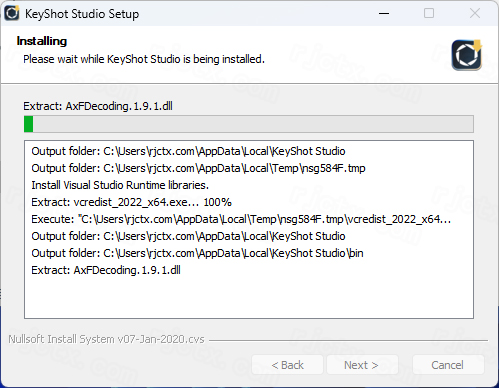Viewport: 499px width, 388px height.
Task: Click the green installation progress bar
Action: pos(249,124)
